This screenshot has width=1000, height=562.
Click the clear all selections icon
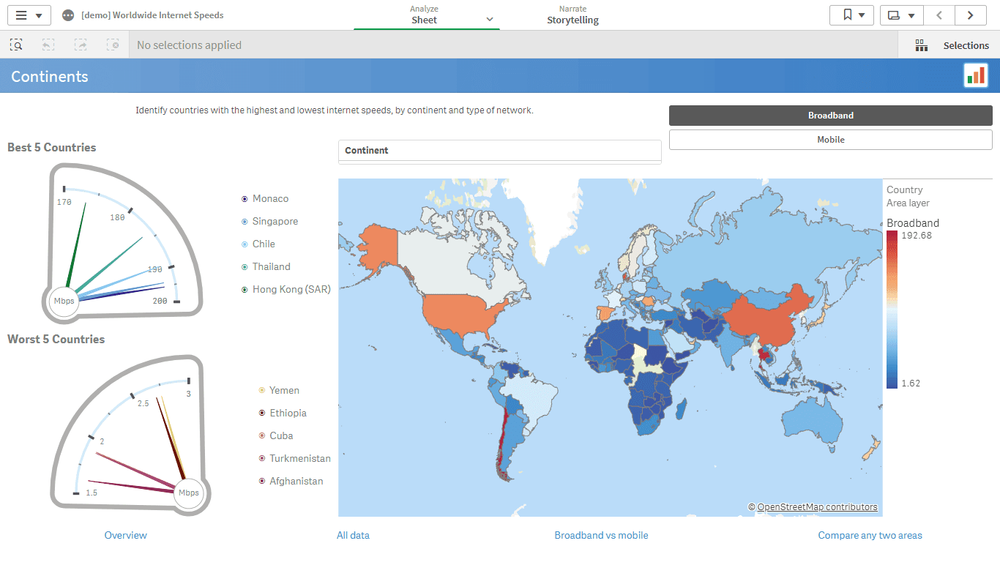tap(113, 45)
